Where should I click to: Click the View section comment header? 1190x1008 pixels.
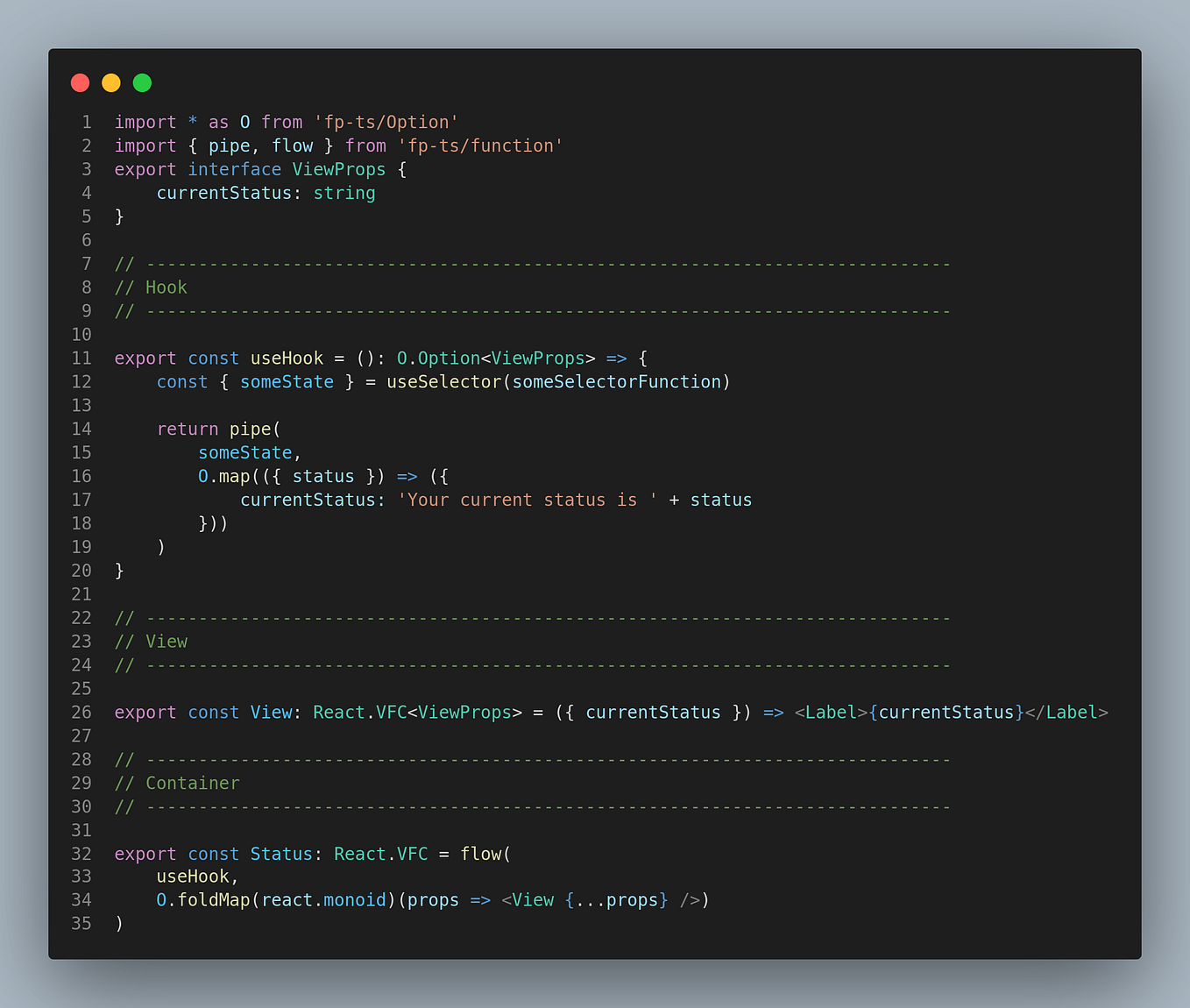tap(151, 642)
